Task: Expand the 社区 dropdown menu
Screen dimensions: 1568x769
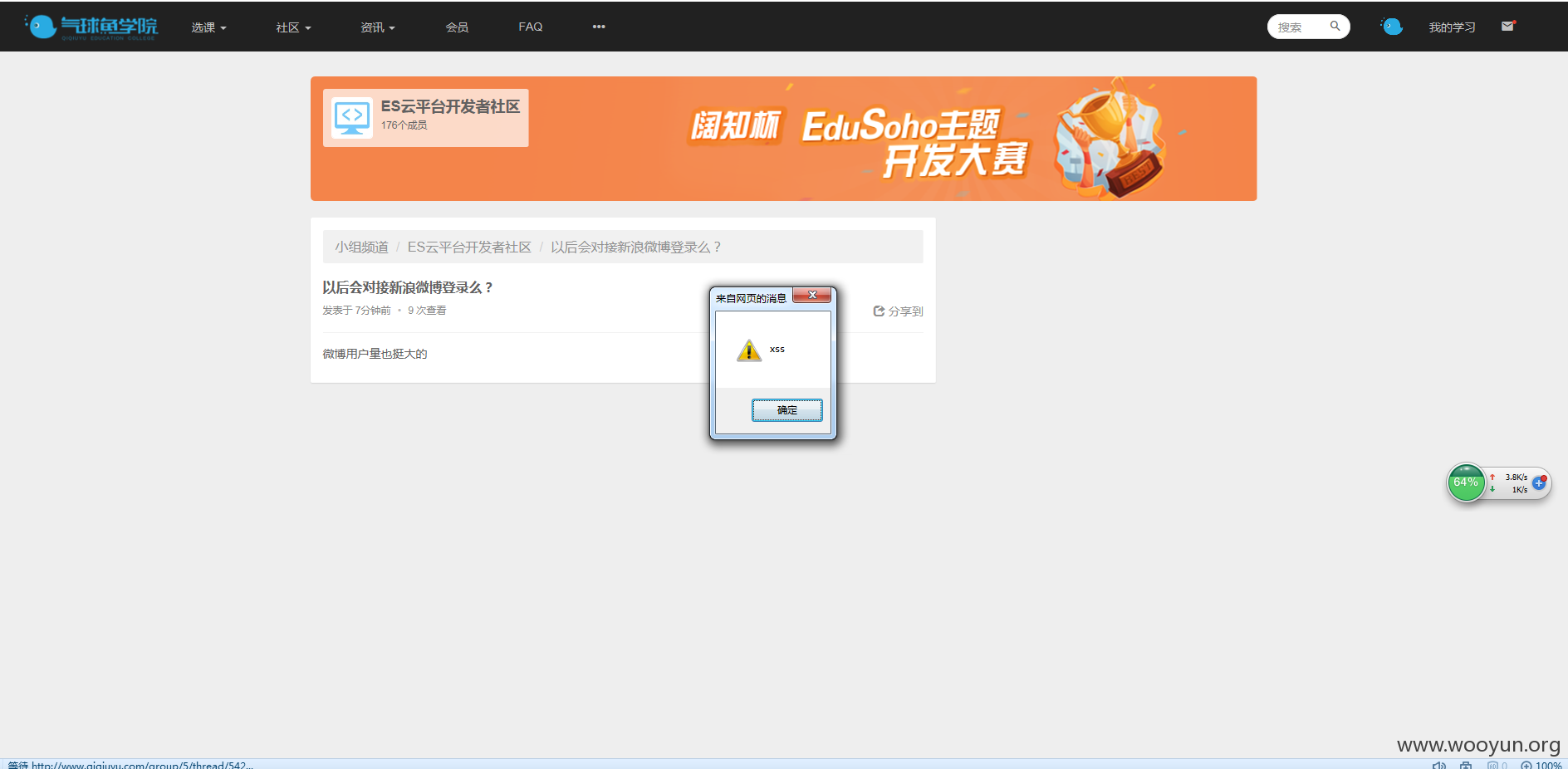Action: 293,27
